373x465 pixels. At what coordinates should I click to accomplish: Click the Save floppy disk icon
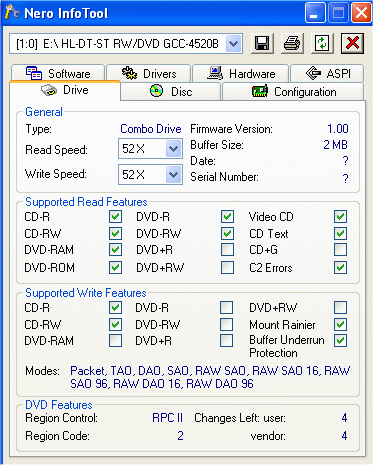point(262,43)
